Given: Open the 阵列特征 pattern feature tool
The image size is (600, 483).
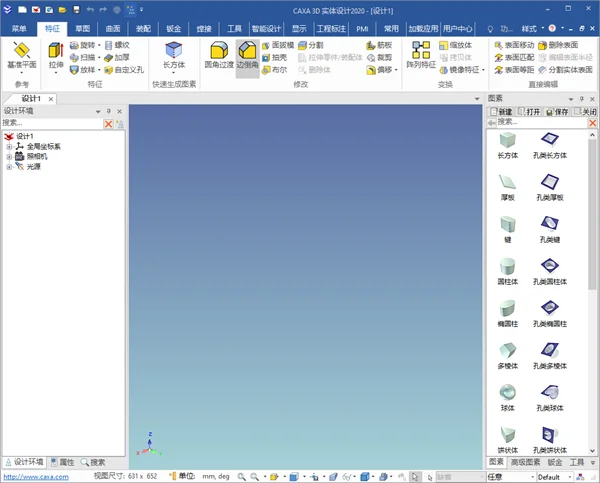Looking at the screenshot, I should tap(421, 55).
